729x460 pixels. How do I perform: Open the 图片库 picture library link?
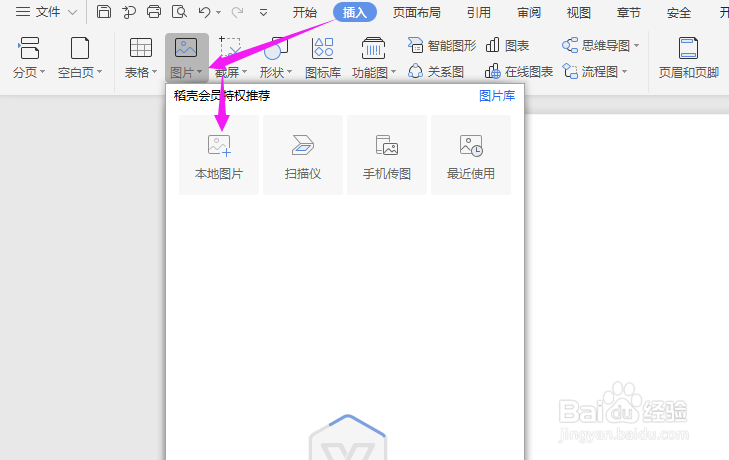point(497,96)
